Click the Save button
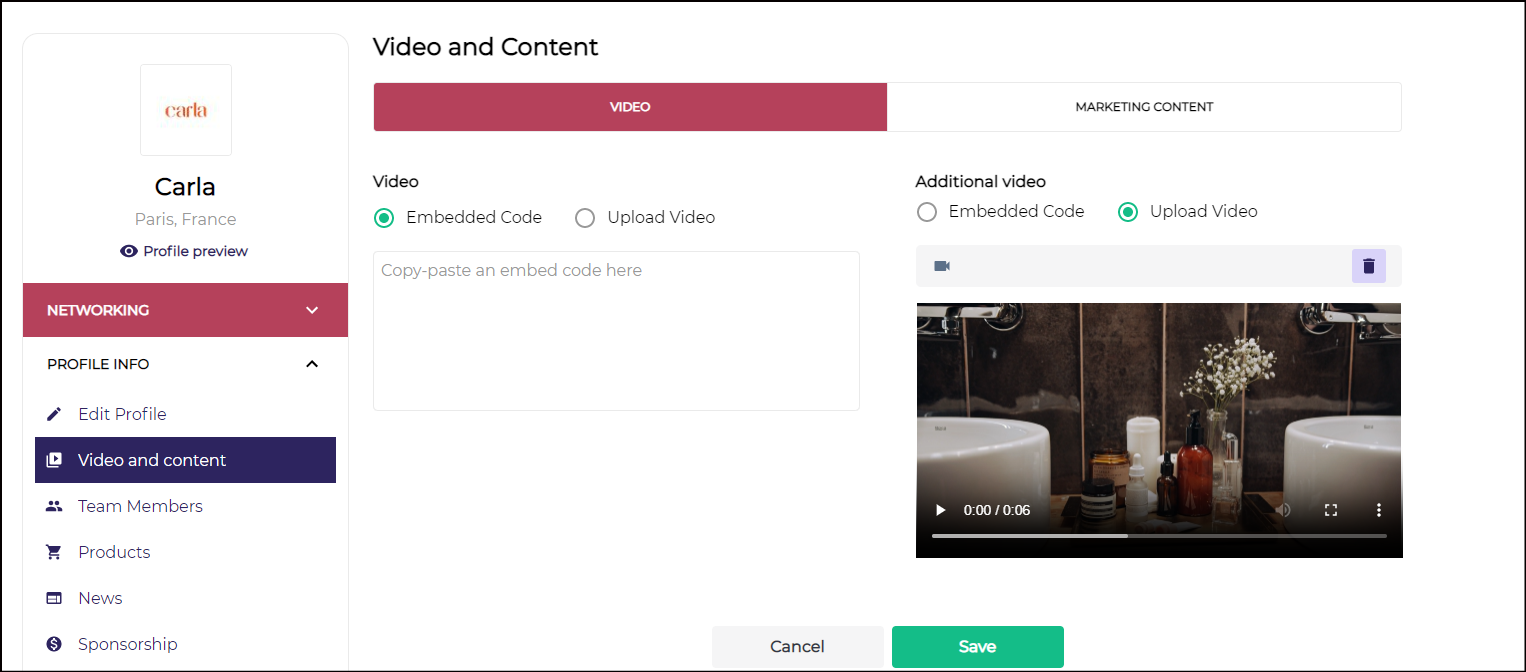The image size is (1526, 672). 977,647
